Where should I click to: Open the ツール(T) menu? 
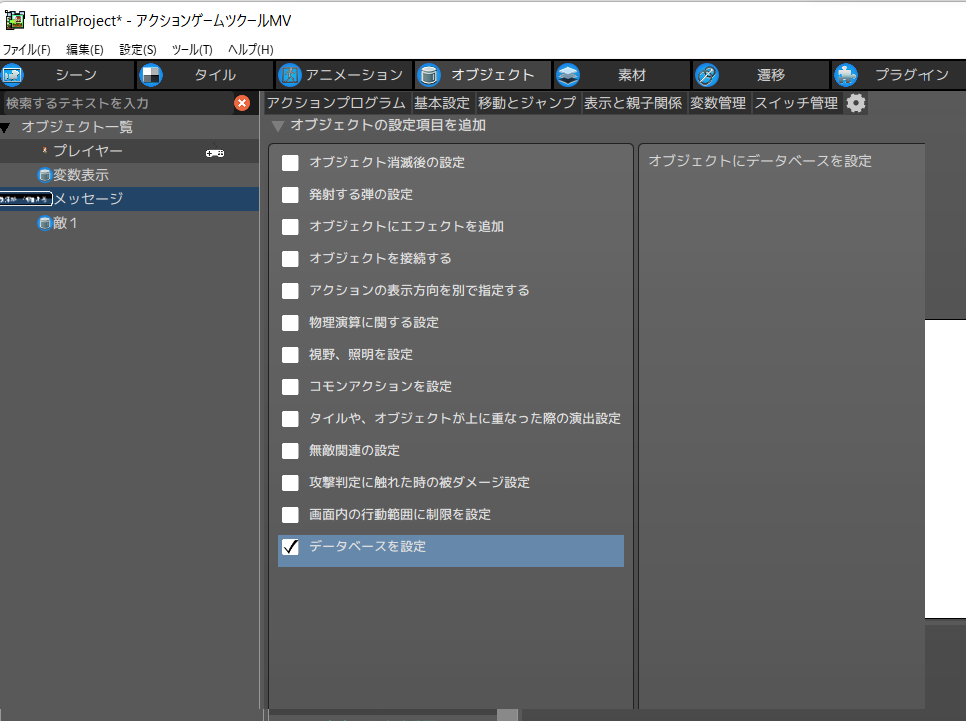click(192, 50)
